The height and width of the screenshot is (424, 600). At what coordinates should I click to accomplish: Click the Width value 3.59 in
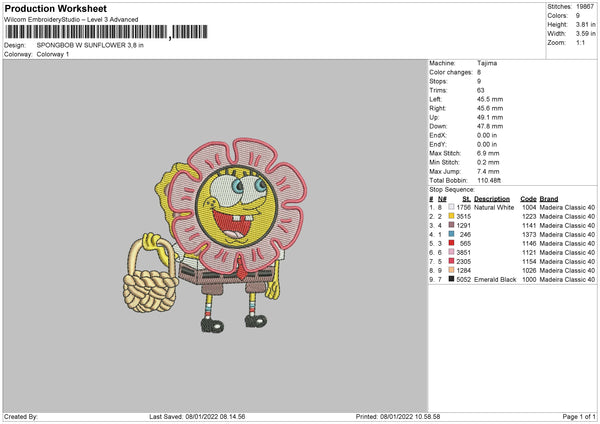[585, 34]
